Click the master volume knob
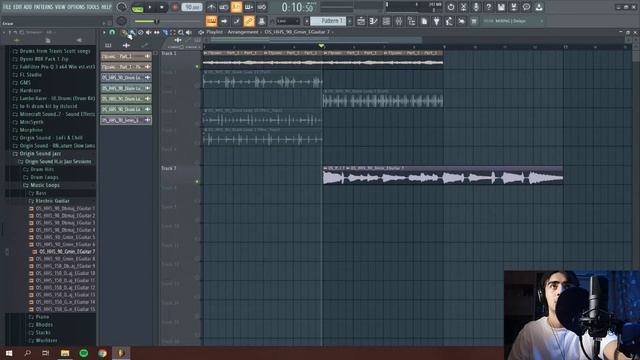The height and width of the screenshot is (360, 640). 122,7
